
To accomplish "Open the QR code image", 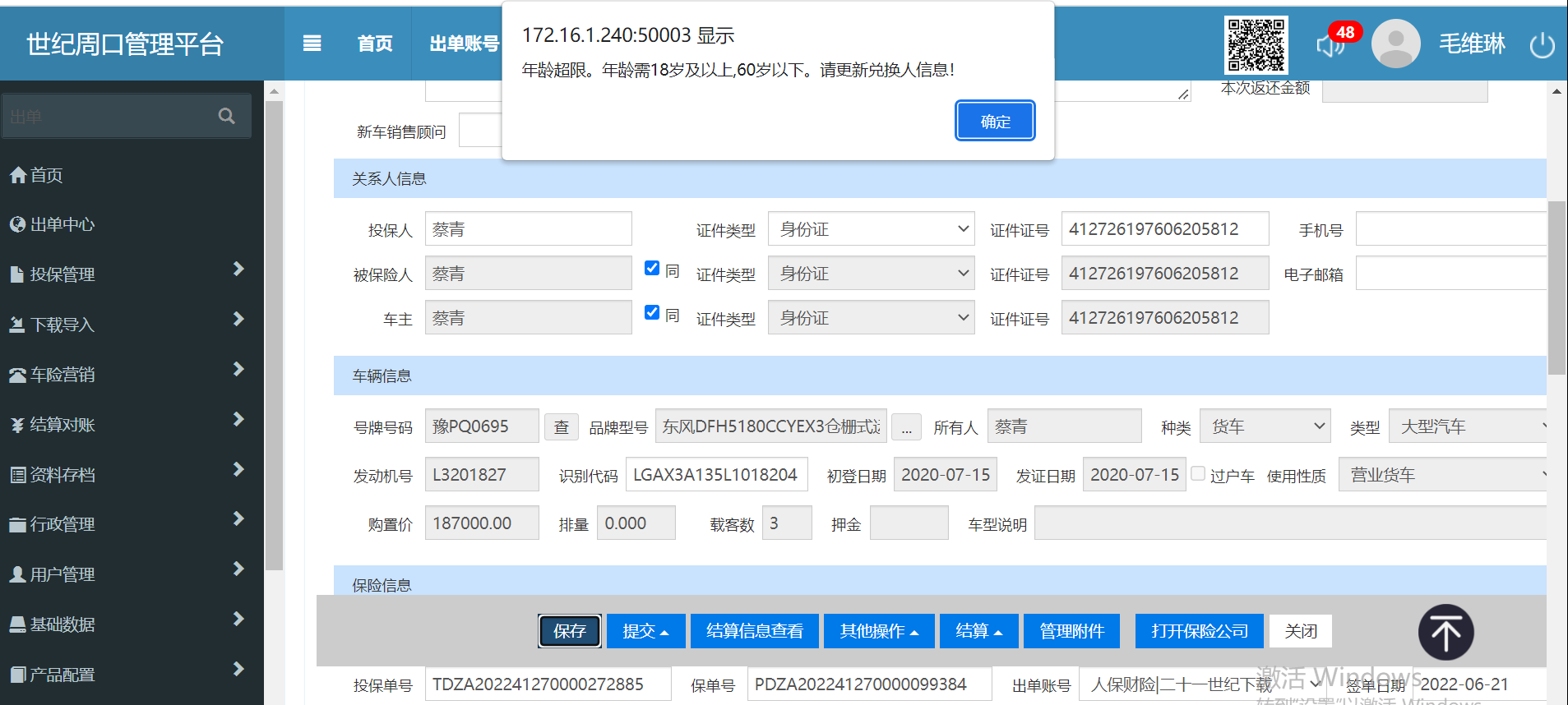I will tap(1256, 45).
